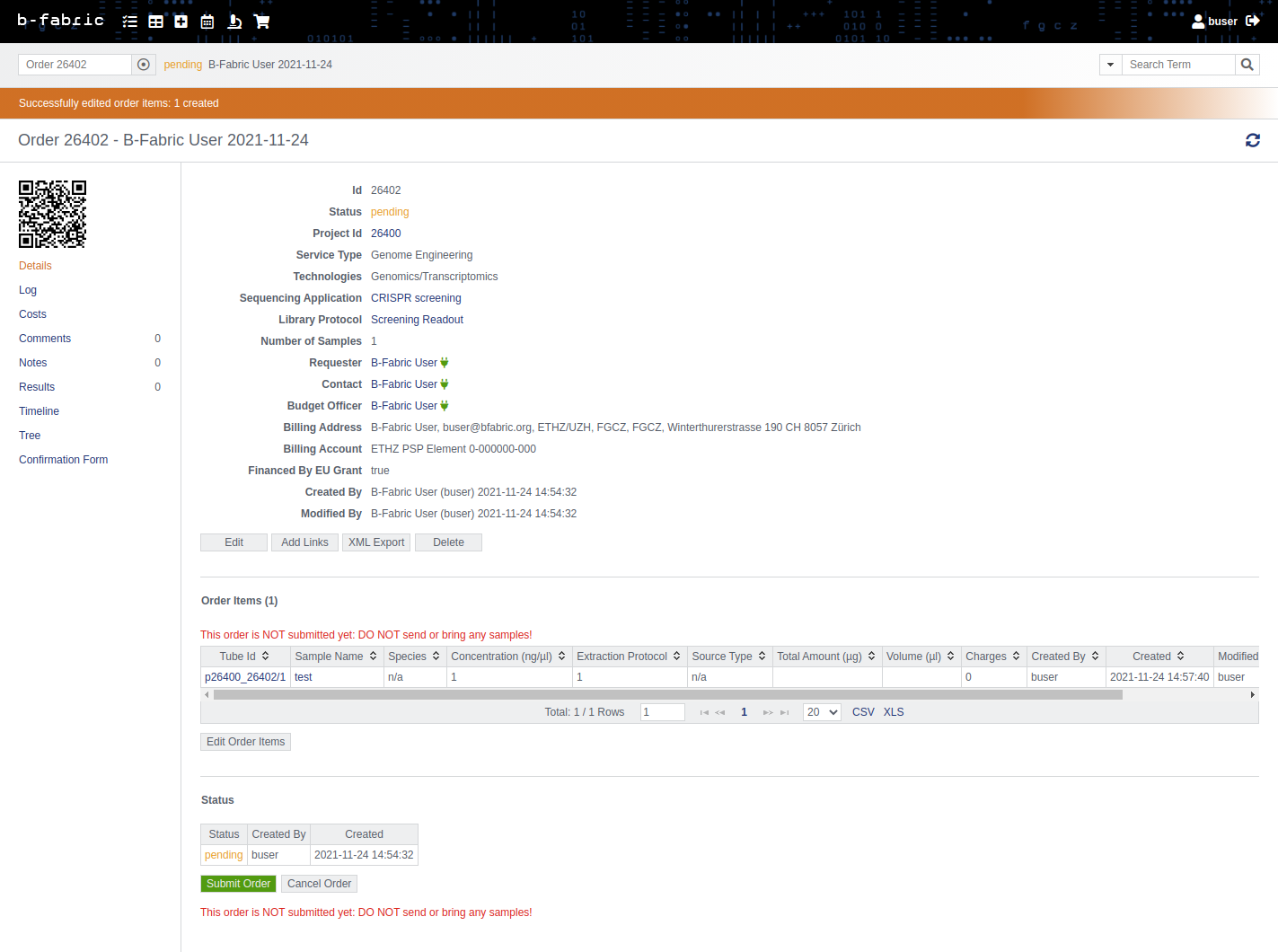Toggle sort on the Tube Id column
This screenshot has width=1278, height=952.
click(x=266, y=657)
